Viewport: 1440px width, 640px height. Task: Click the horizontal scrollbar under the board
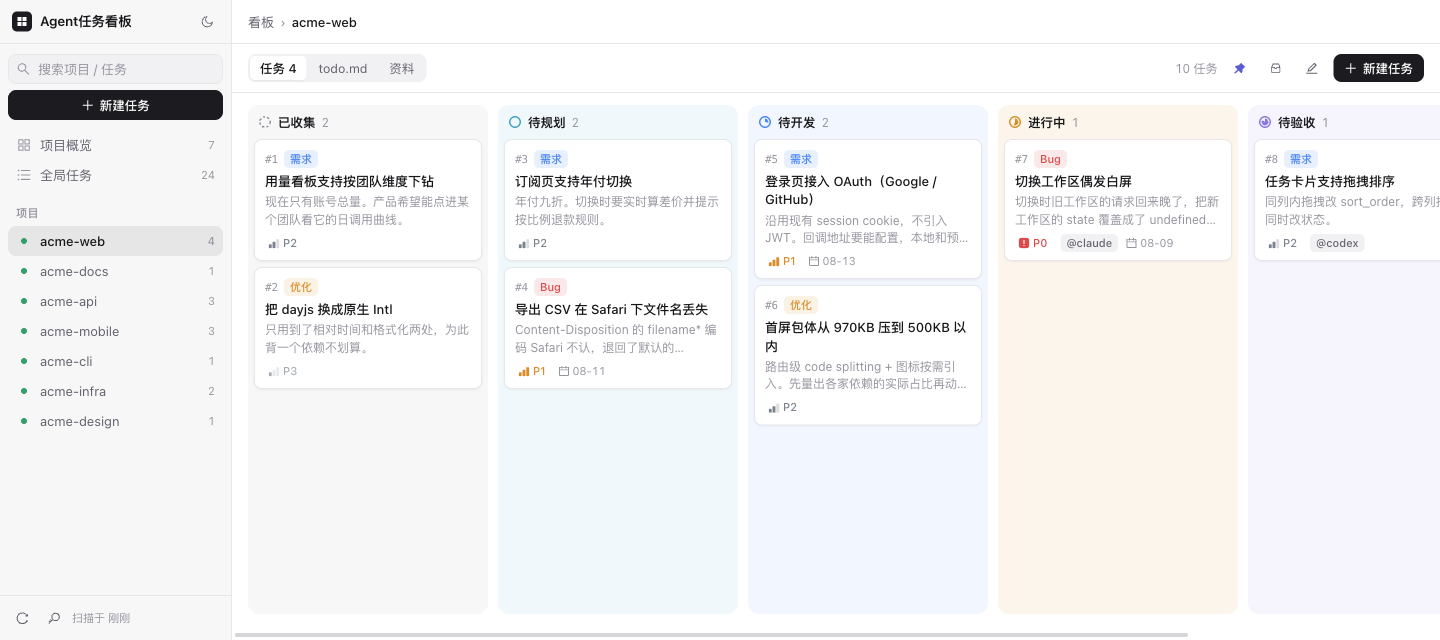pyautogui.click(x=711, y=634)
